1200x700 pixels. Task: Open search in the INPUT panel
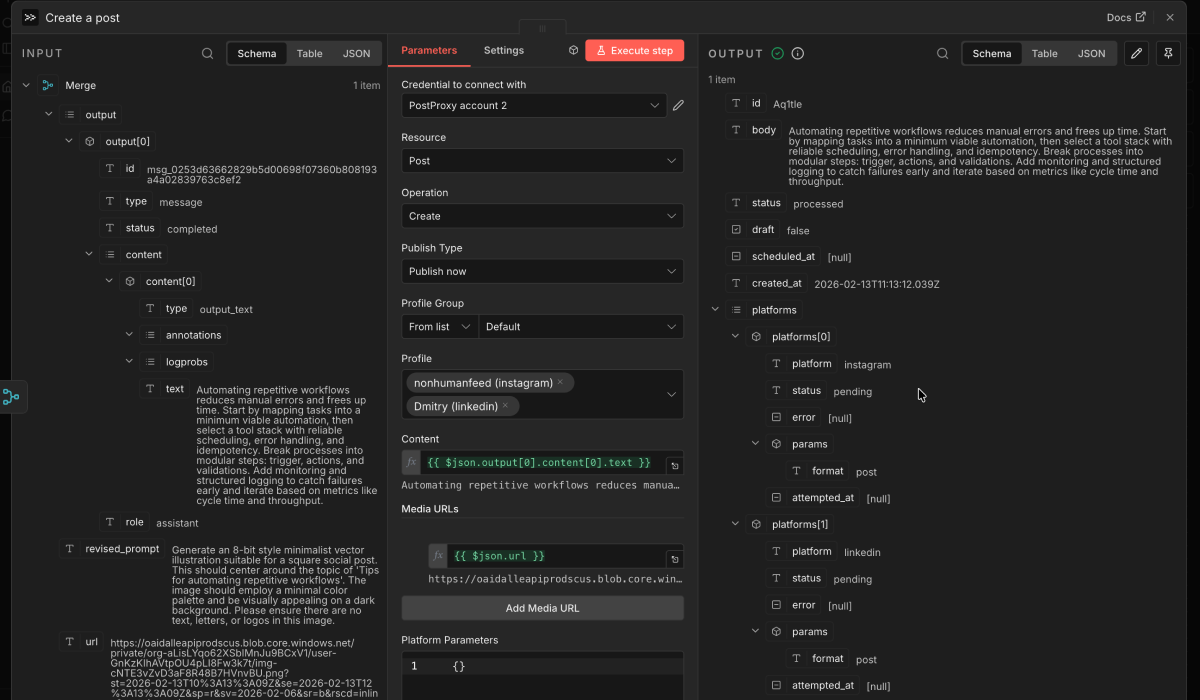click(x=207, y=53)
